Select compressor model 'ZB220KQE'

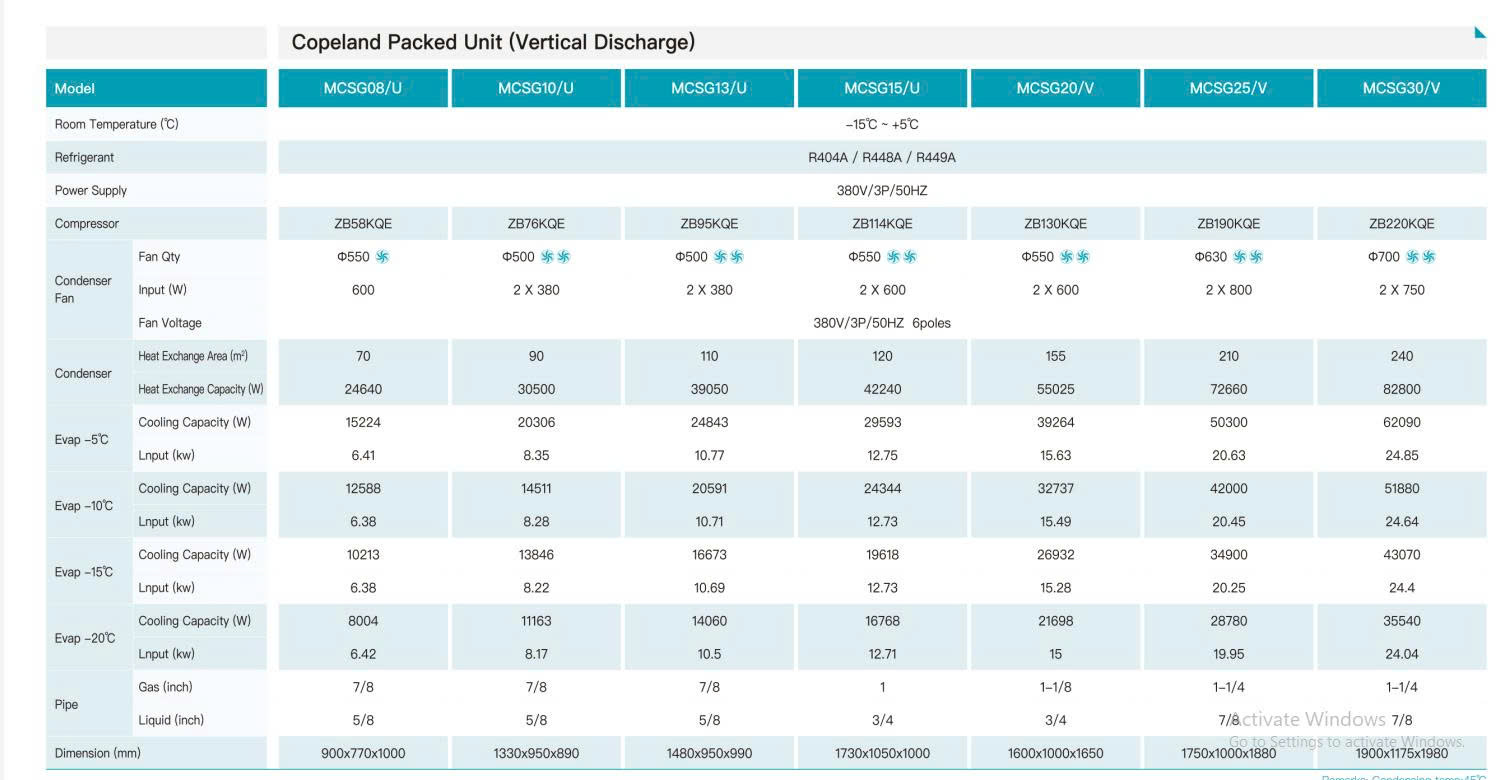[x=1401, y=223]
